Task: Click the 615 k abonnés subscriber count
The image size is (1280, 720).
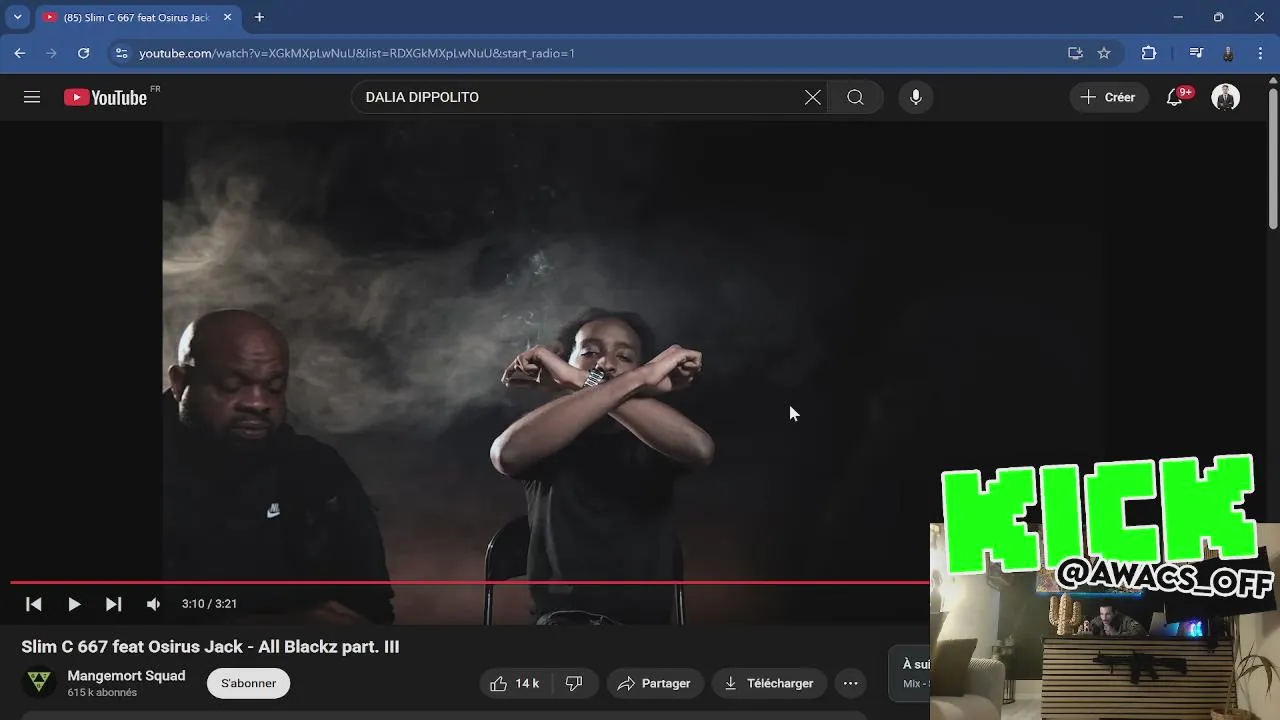Action: pos(102,693)
